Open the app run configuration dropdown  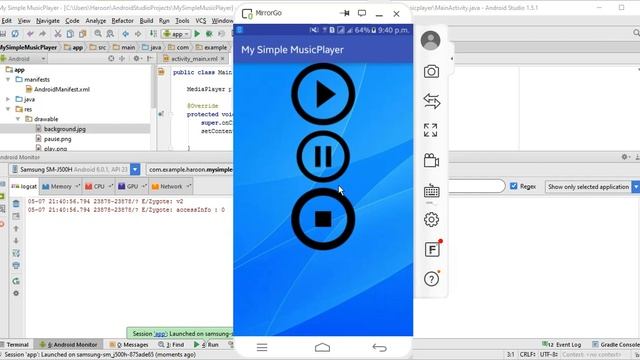(x=176, y=34)
